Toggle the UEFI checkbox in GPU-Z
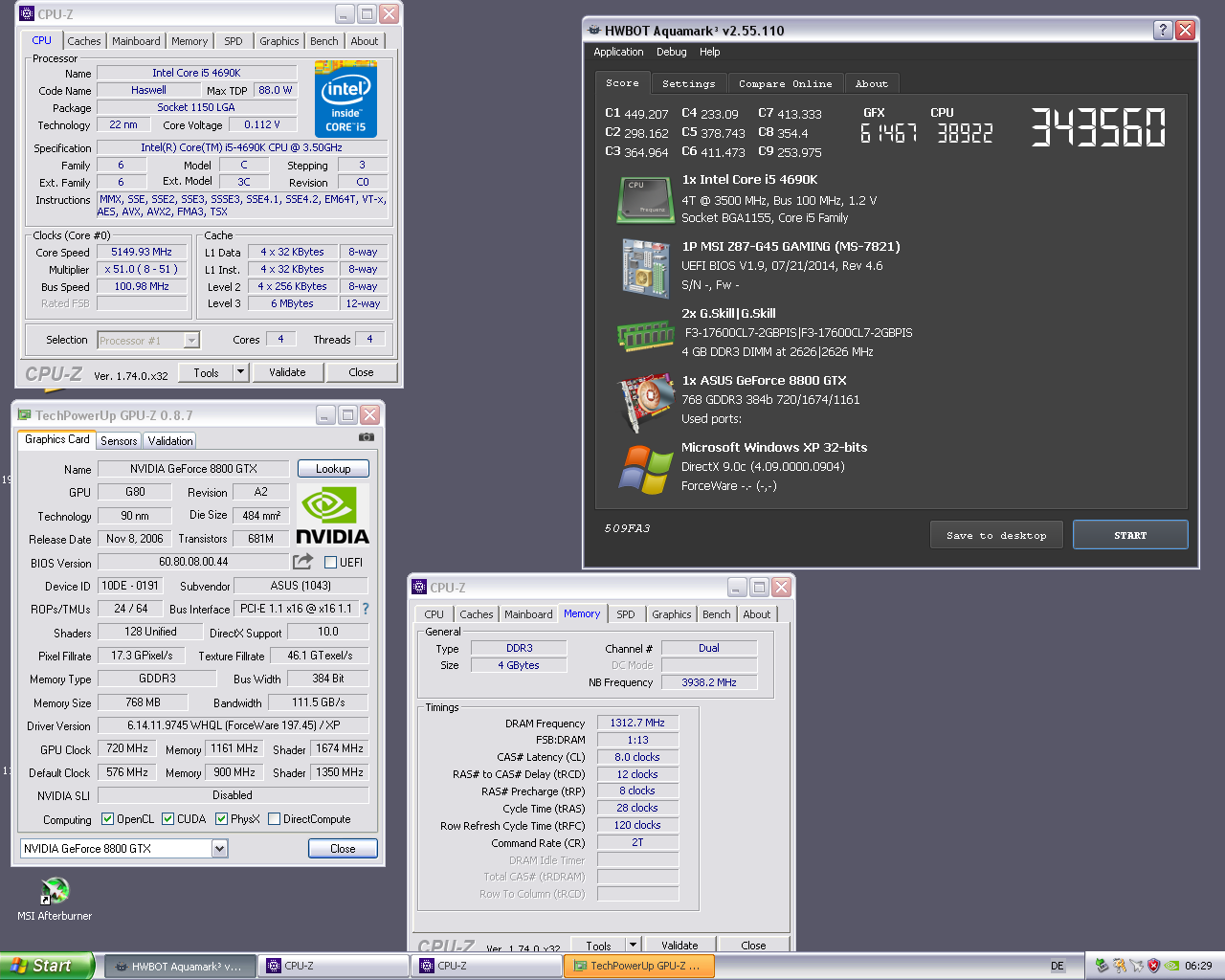The height and width of the screenshot is (980, 1225). (x=331, y=562)
